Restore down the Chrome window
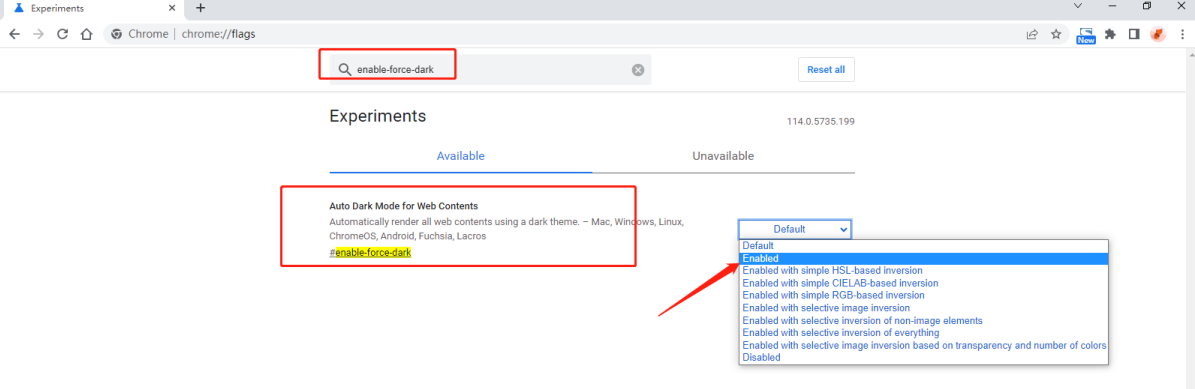The image size is (1195, 389). pyautogui.click(x=1147, y=6)
